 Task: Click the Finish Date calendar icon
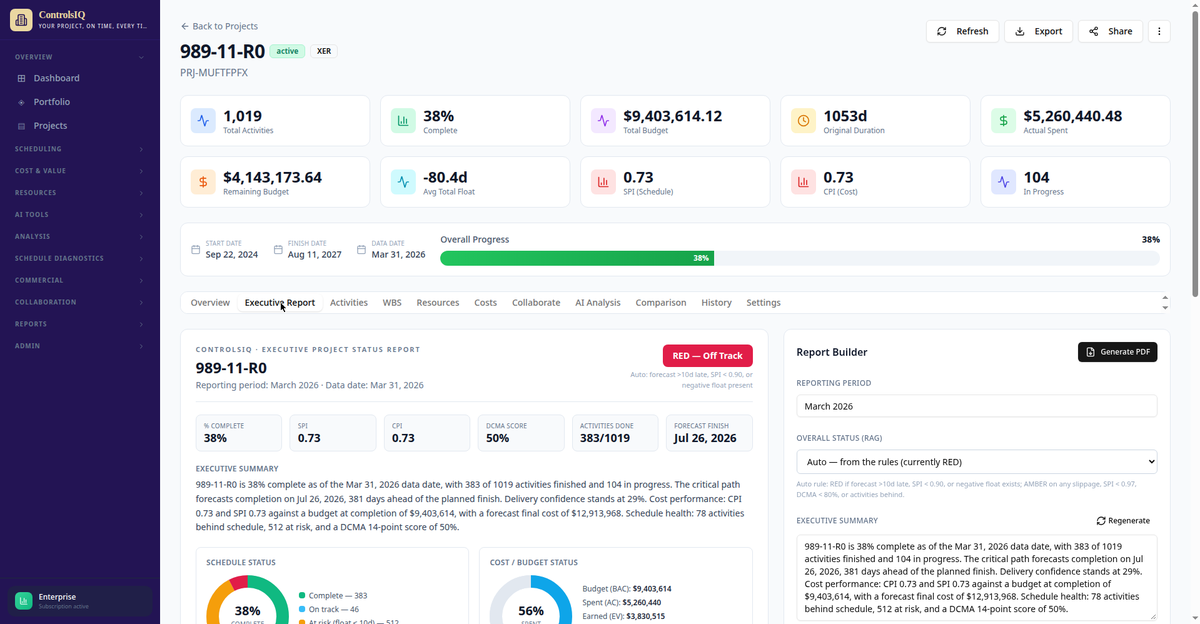click(x=278, y=249)
